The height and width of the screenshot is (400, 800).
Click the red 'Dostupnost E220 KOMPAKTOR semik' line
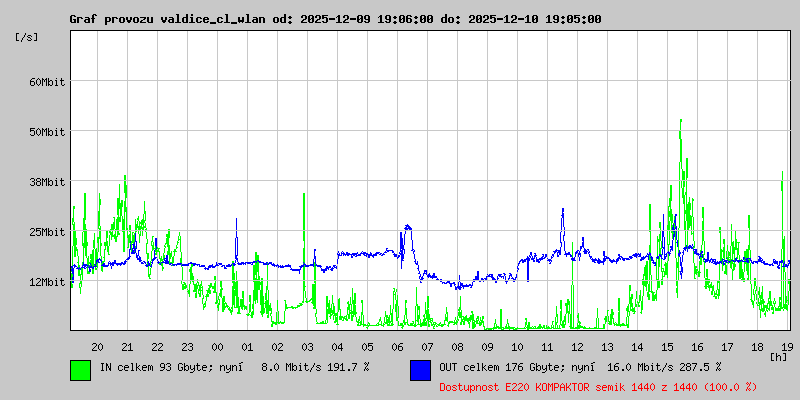point(598,387)
